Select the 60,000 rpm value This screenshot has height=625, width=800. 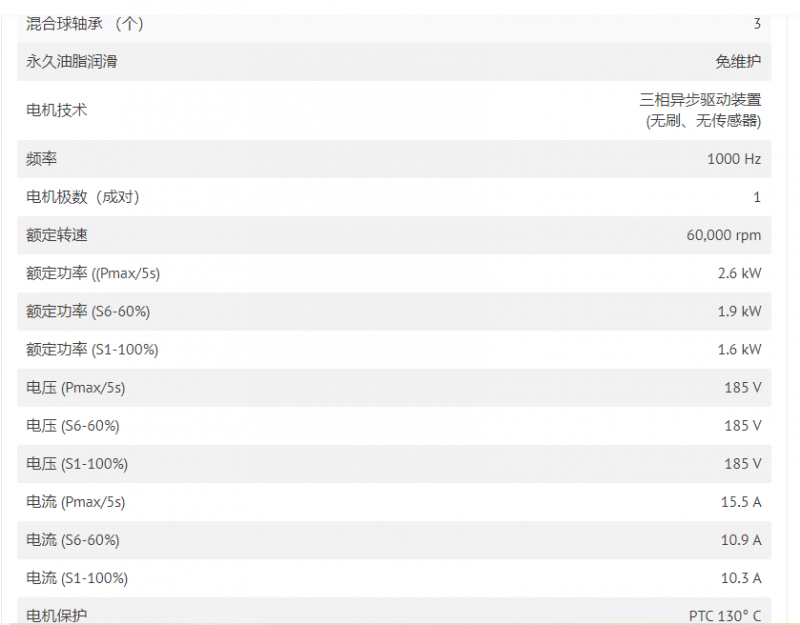point(723,235)
